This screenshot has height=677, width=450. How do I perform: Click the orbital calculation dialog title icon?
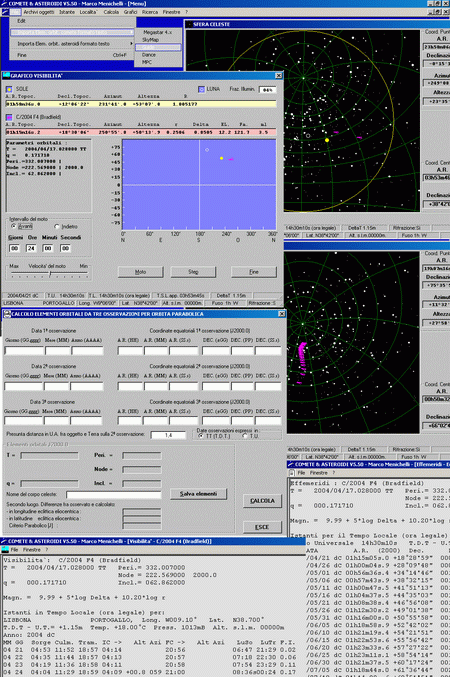pyautogui.click(x=7, y=314)
